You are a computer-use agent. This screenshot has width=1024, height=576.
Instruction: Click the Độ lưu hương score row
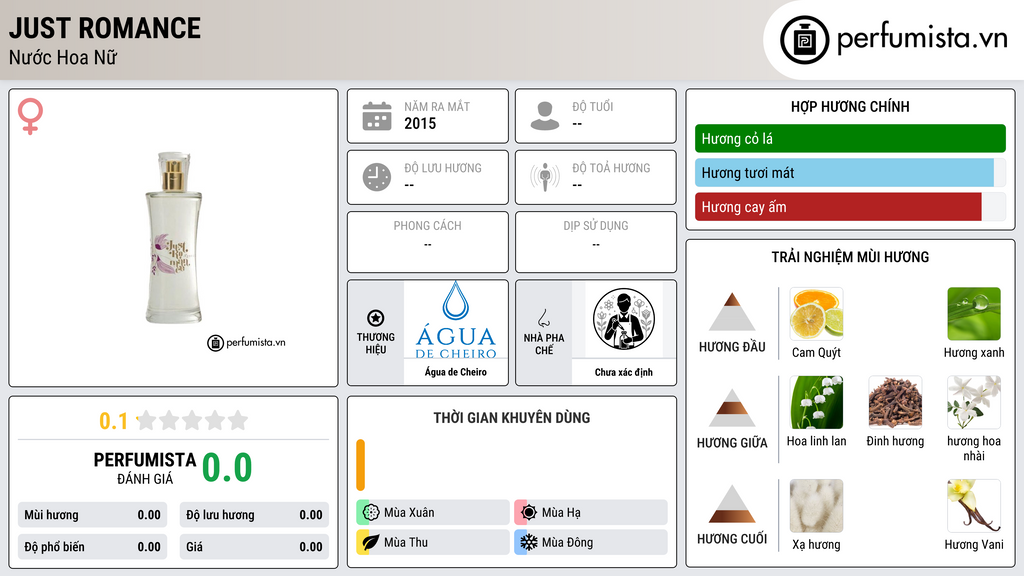click(x=254, y=515)
